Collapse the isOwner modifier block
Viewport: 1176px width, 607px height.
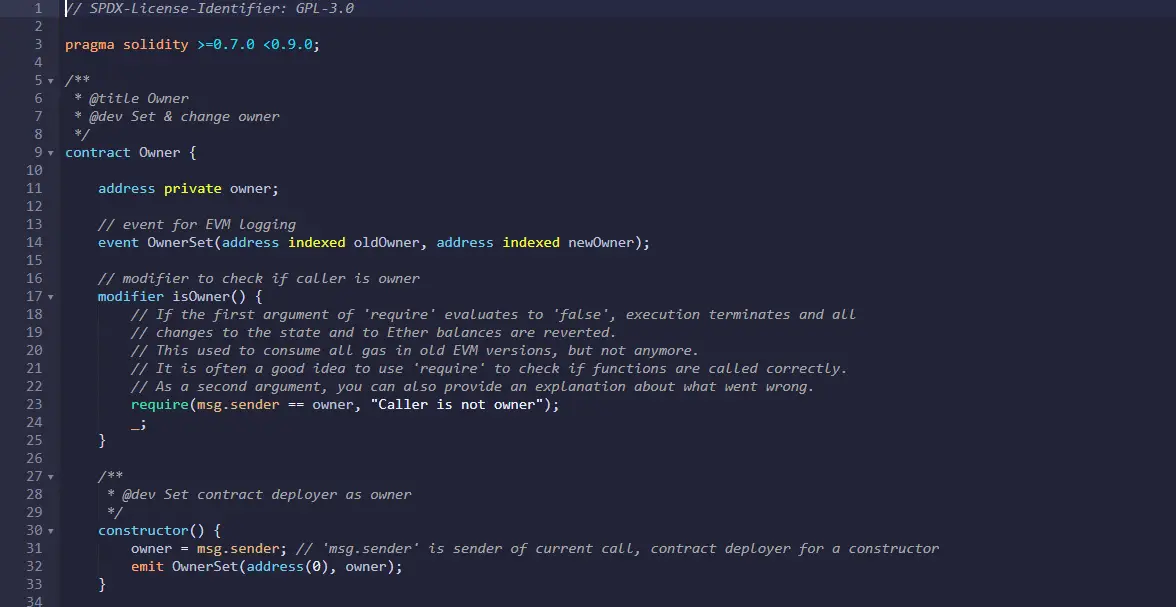click(x=50, y=296)
